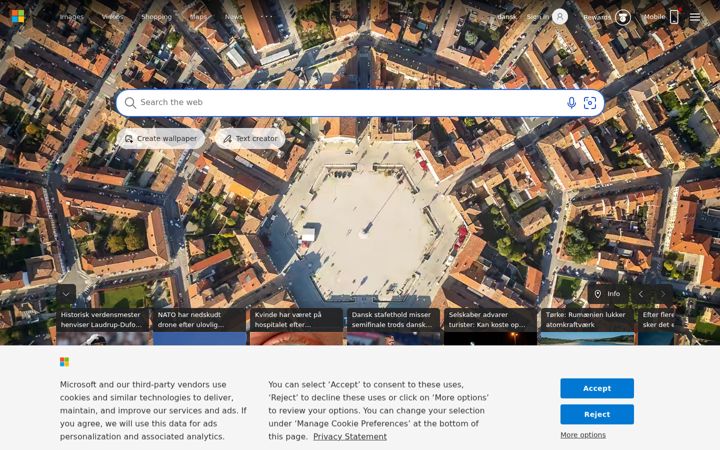This screenshot has height=450, width=720.
Task: Open the Mobile link
Action: [x=654, y=17]
